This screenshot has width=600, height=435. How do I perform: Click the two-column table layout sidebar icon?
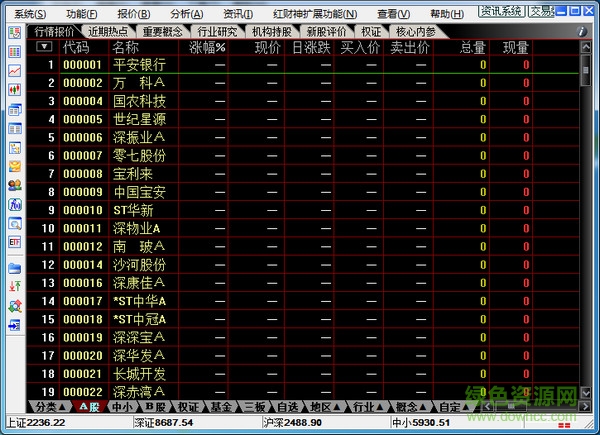(x=15, y=129)
